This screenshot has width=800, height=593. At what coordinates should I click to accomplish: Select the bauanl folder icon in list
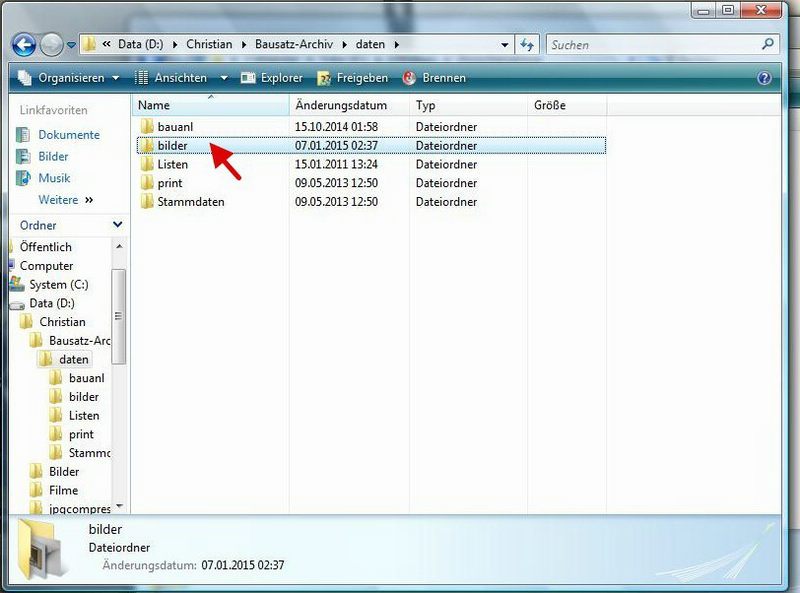coord(147,126)
